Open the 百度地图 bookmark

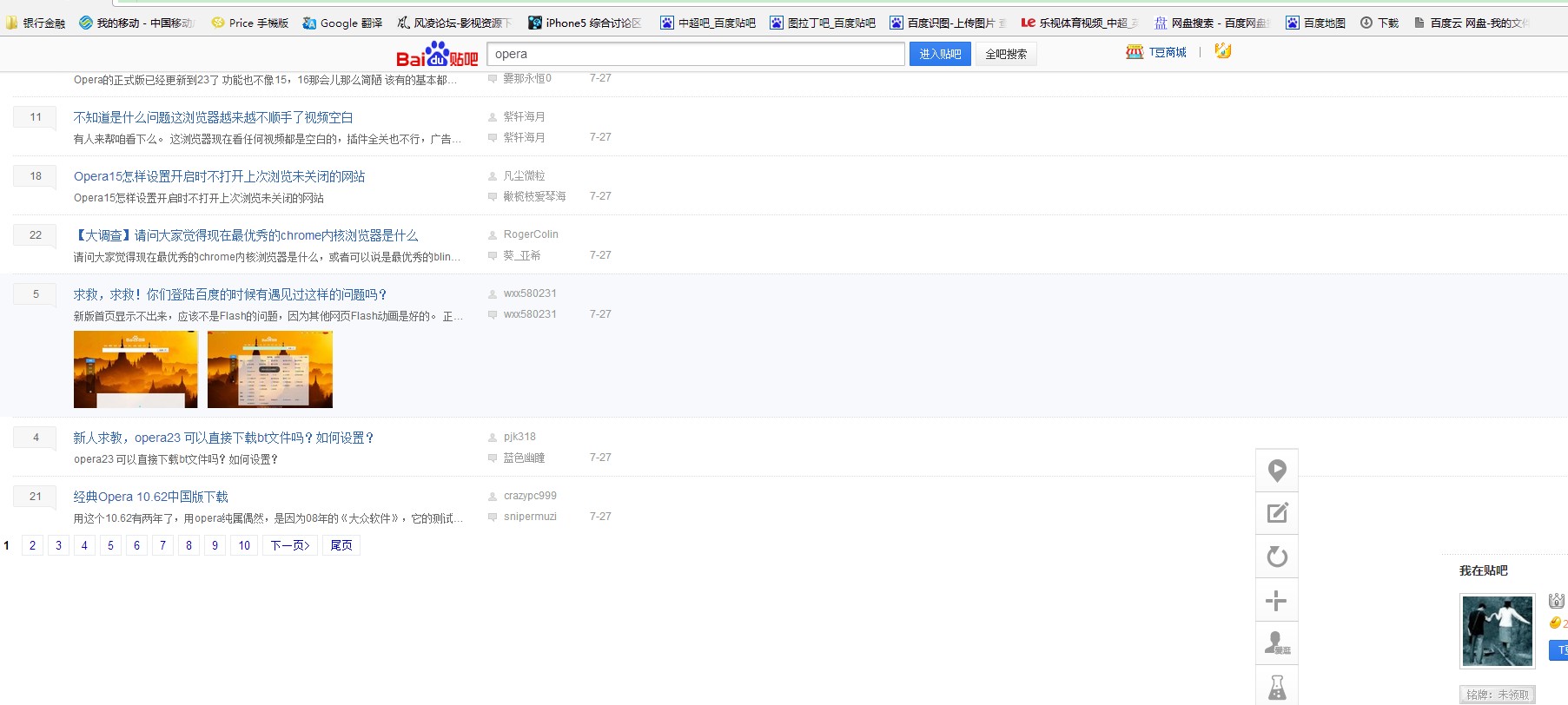pyautogui.click(x=1316, y=23)
